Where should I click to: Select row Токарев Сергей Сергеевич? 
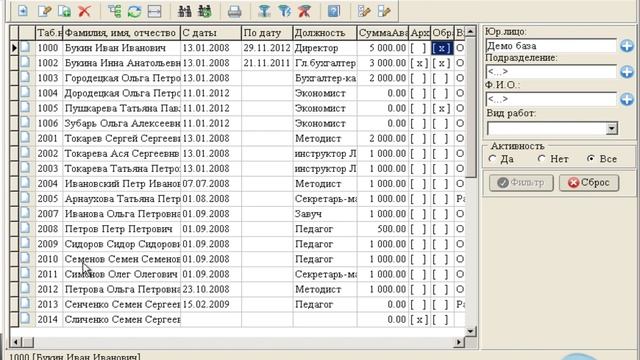[238, 139]
